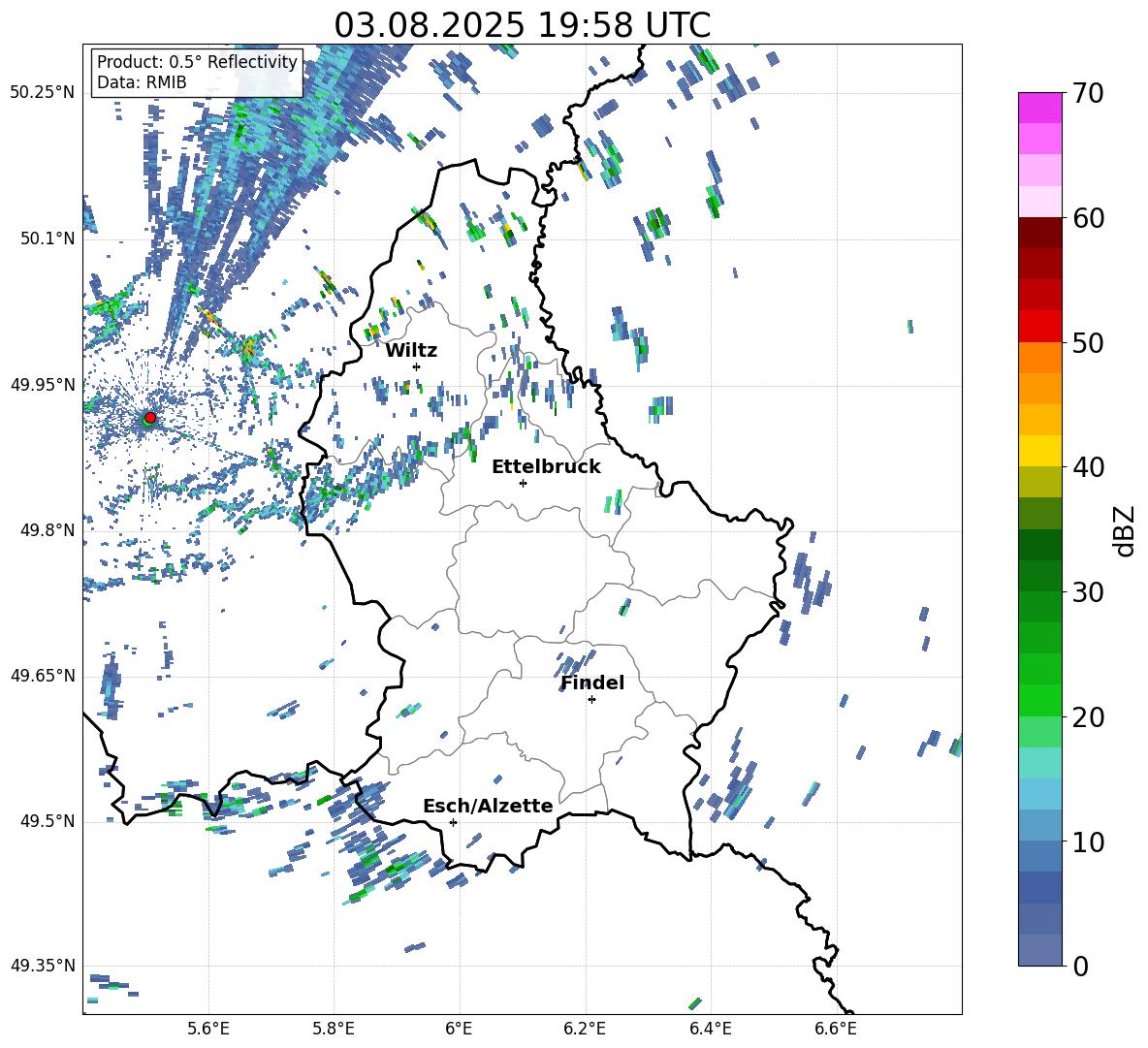Image resolution: width=1148 pixels, height=1048 pixels.
Task: Click the bright red colorbar segment above 50
Action: click(x=1039, y=326)
